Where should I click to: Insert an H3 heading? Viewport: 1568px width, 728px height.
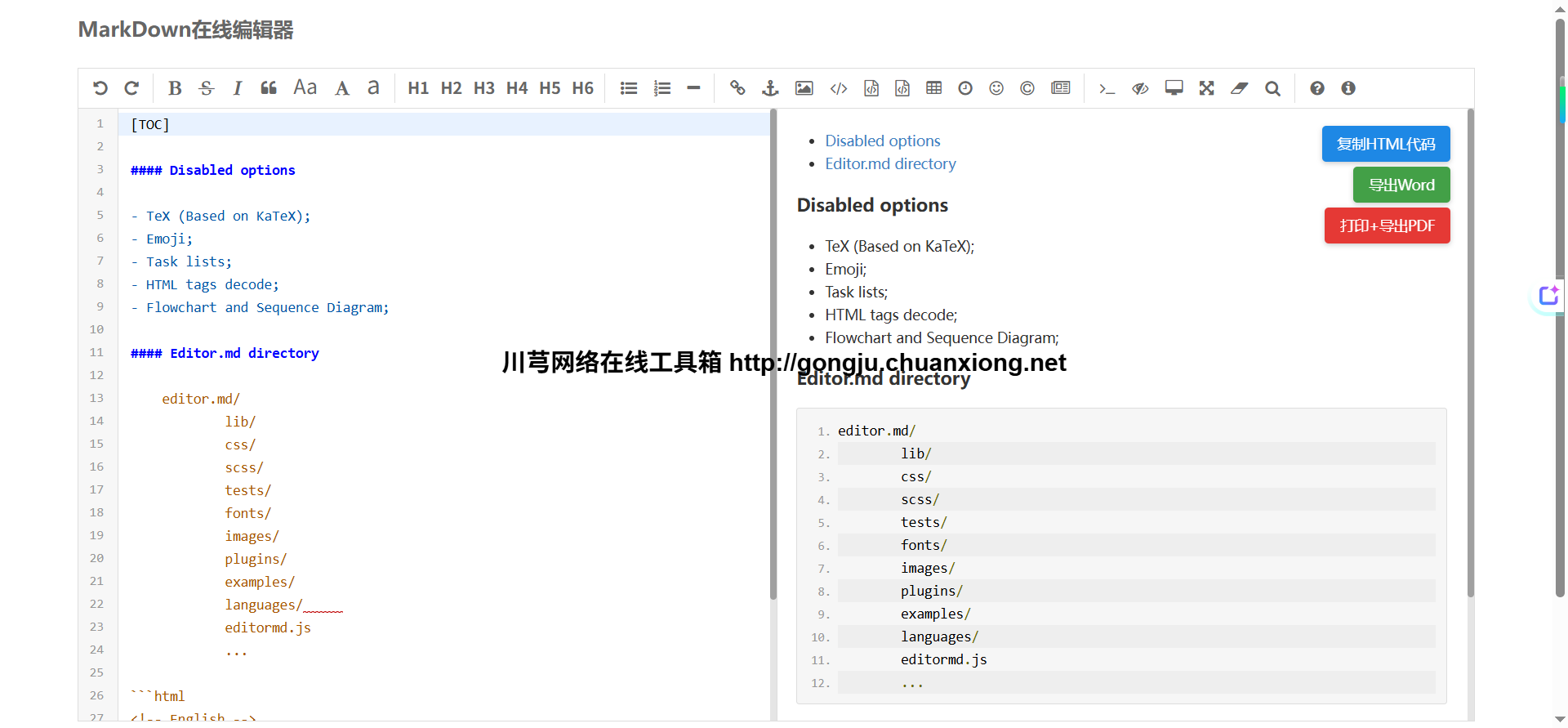coord(484,88)
